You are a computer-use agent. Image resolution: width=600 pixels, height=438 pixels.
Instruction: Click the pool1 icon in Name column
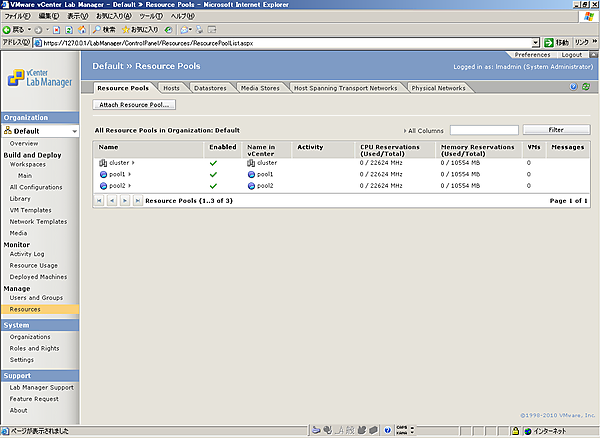tap(103, 174)
